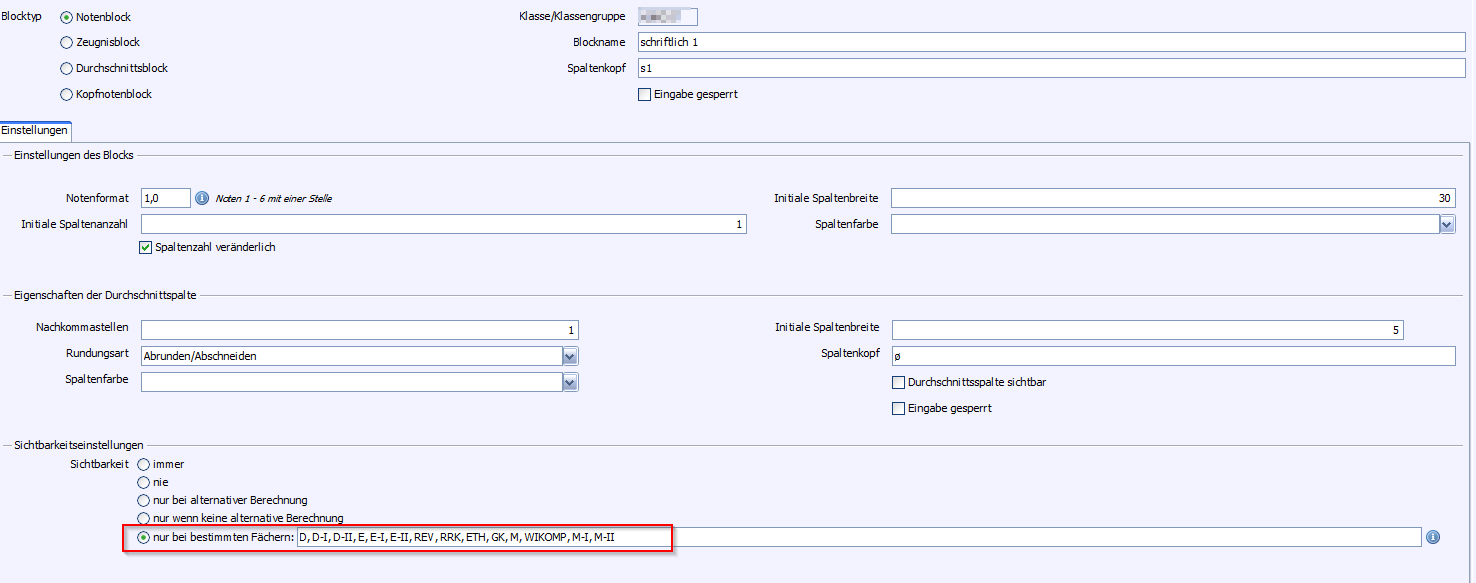Select nur bei alternativer Berechnung option

(x=144, y=500)
